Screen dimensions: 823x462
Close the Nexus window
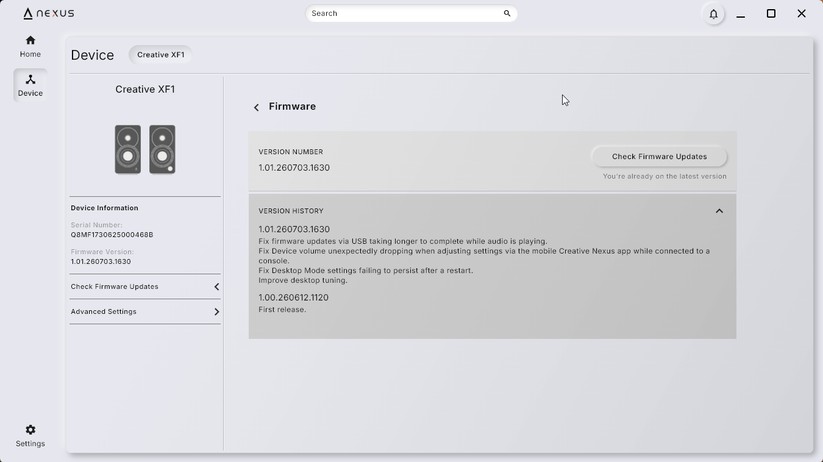(801, 14)
